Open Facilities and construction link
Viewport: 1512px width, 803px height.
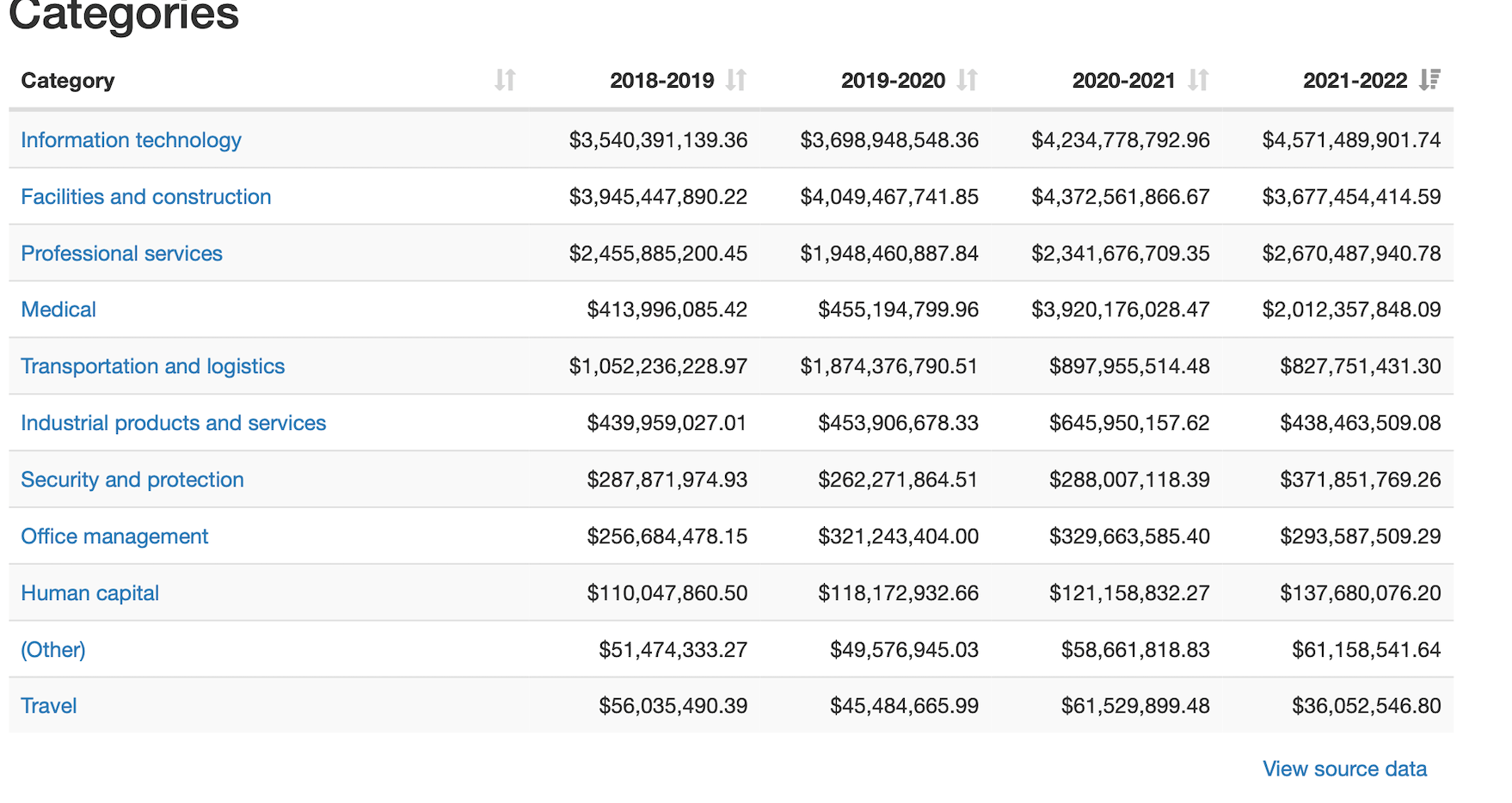[x=145, y=197]
